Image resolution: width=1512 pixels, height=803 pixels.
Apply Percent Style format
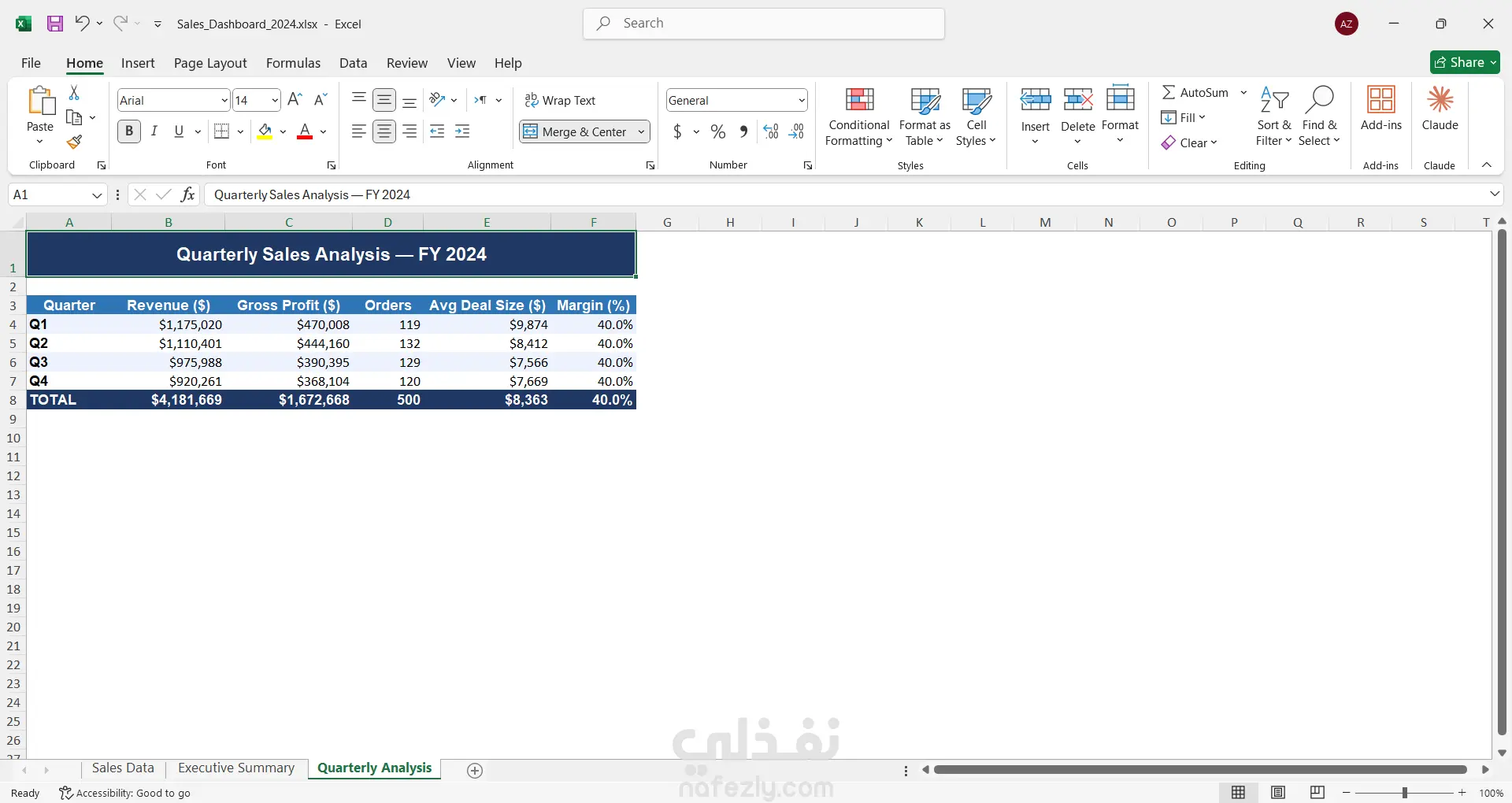(x=718, y=131)
